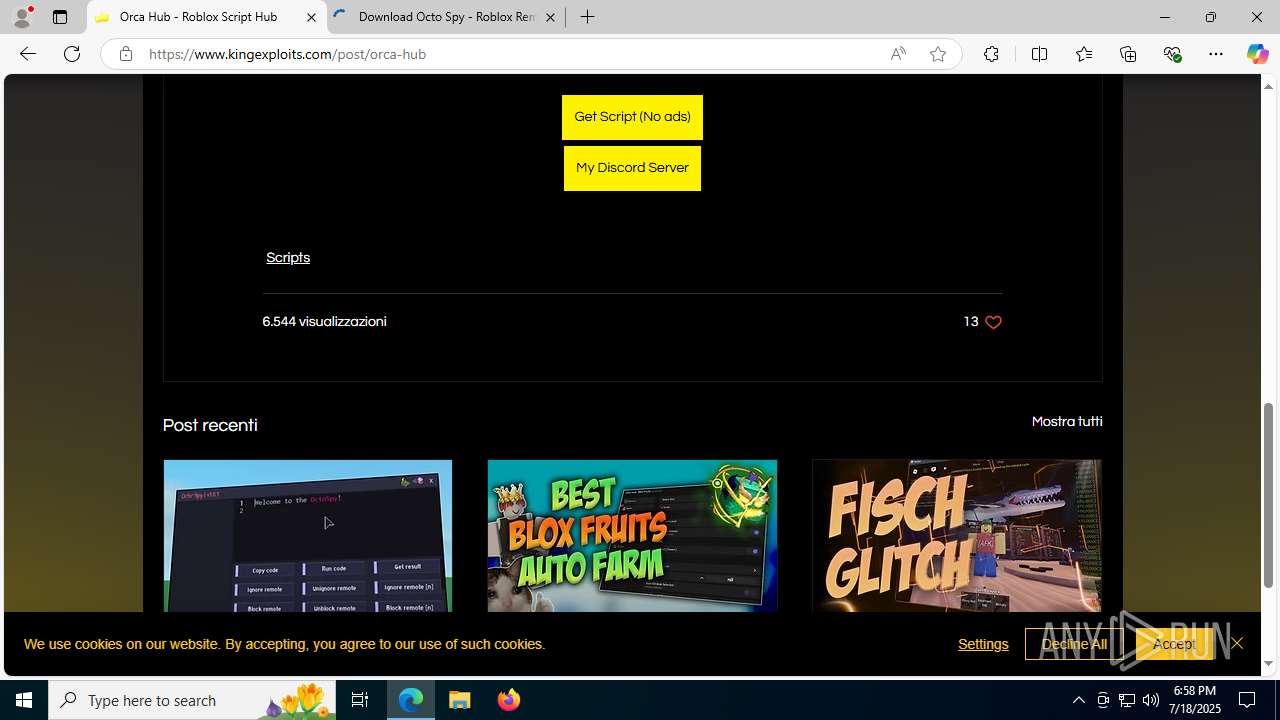Click the Edge taskbar icon

pos(411,700)
